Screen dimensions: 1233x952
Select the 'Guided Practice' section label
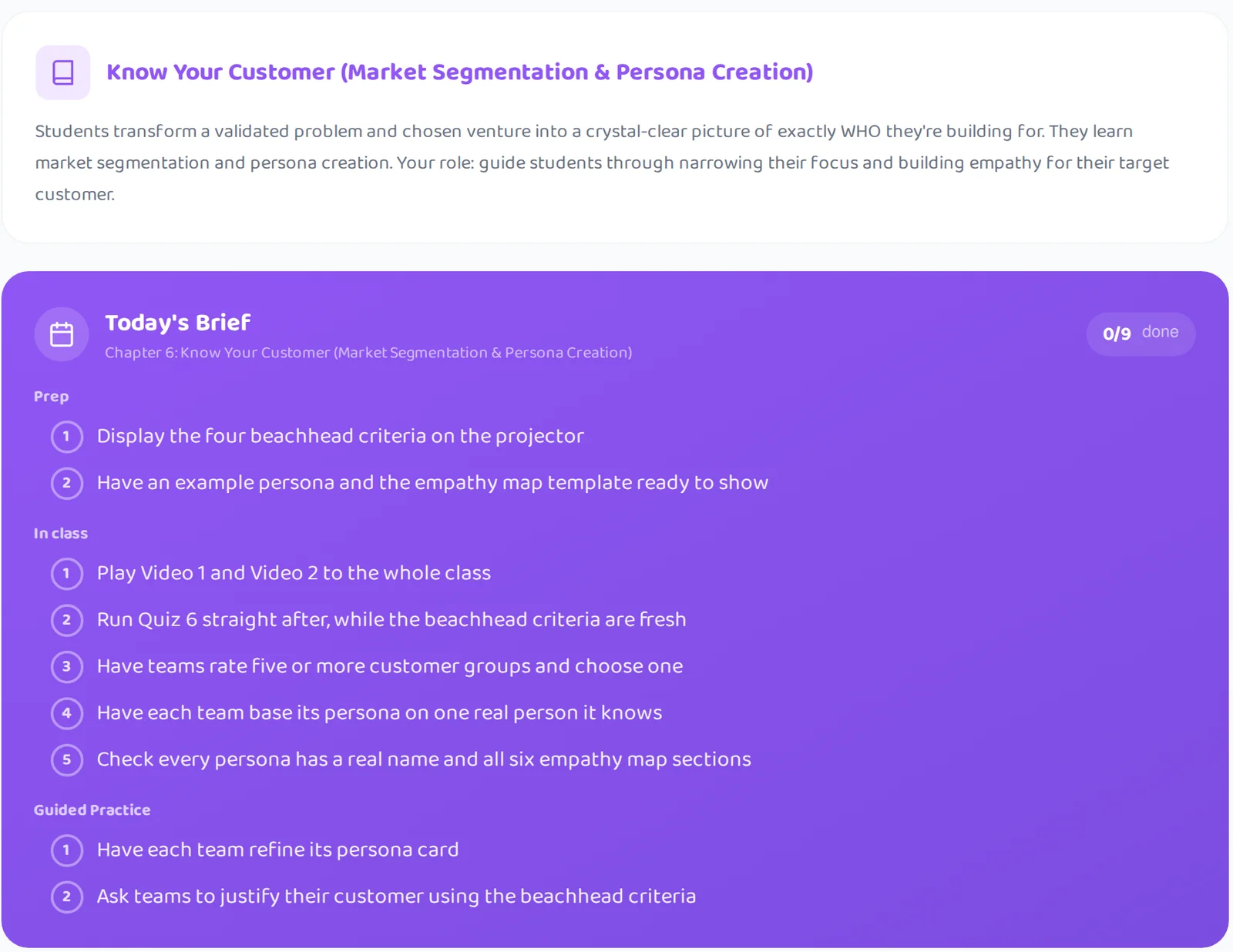92,810
